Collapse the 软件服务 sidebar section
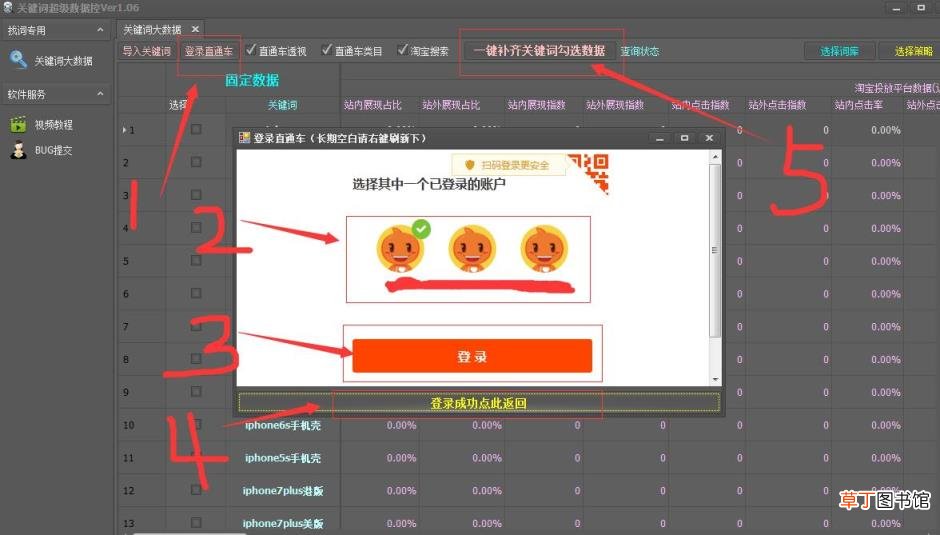This screenshot has width=940, height=535. point(100,94)
